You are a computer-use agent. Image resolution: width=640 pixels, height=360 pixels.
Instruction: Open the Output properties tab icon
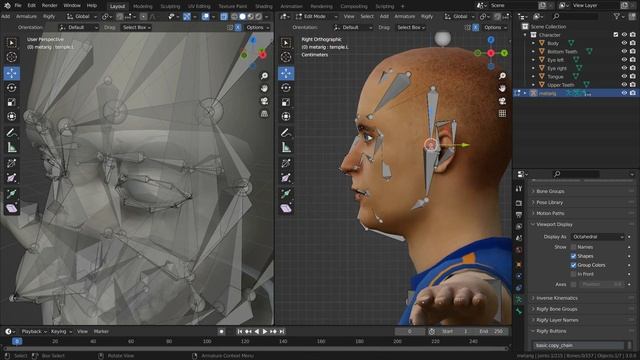tap(519, 215)
